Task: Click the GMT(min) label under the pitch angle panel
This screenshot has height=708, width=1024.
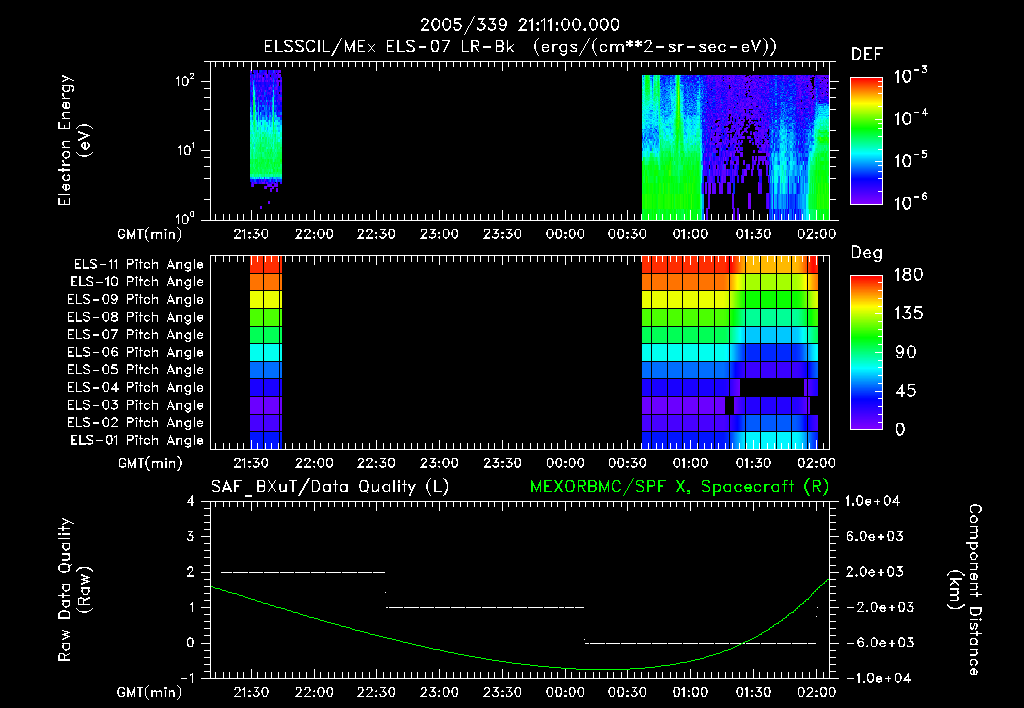Action: pos(150,463)
